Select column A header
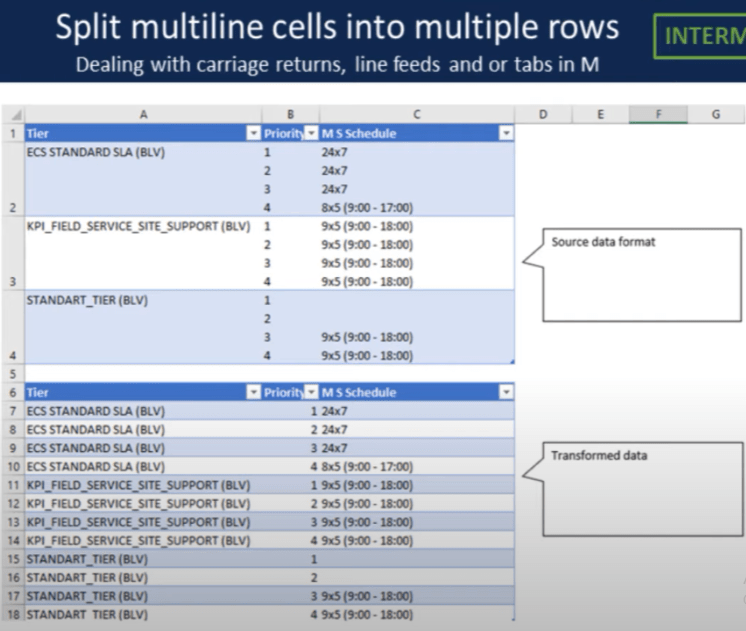Image resolution: width=746 pixels, height=631 pixels. pyautogui.click(x=142, y=115)
